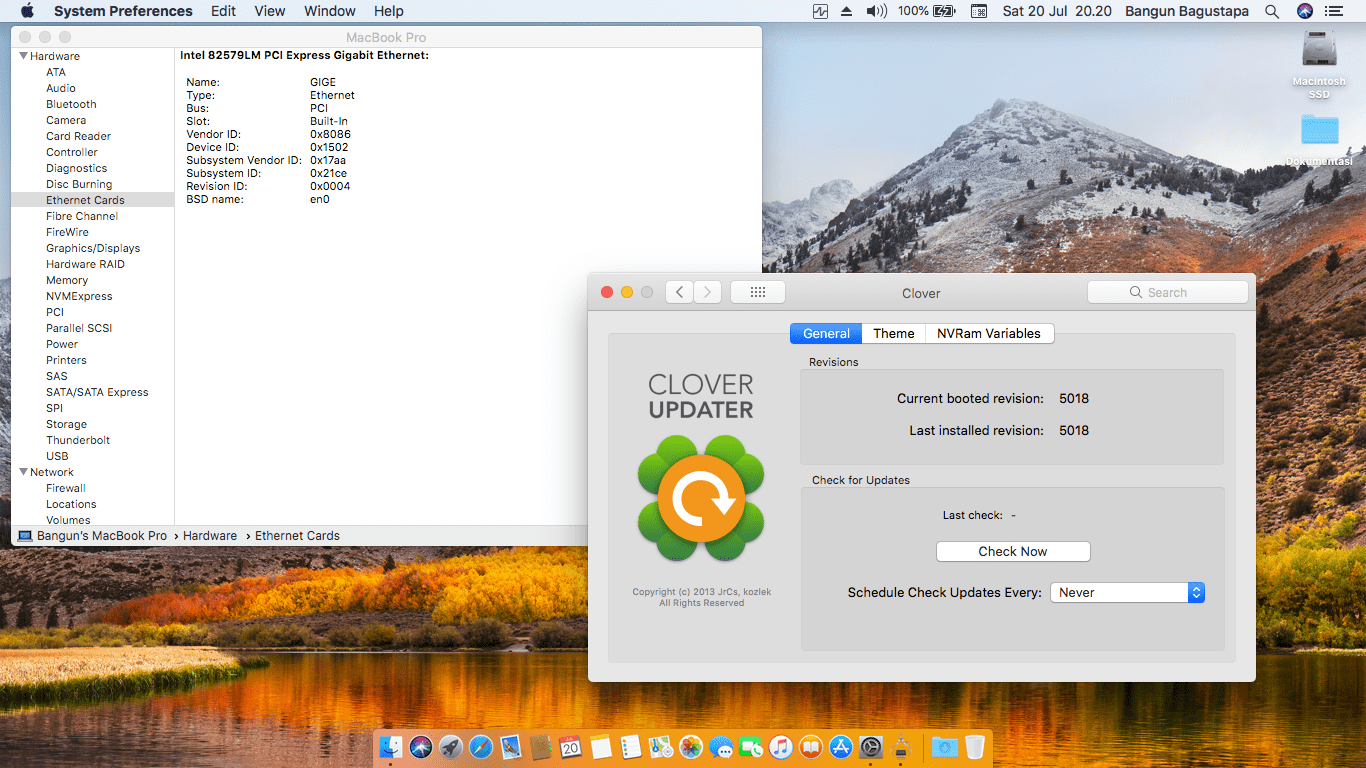Collapse the Network tree section
This screenshot has height=768, width=1366.
coord(24,472)
